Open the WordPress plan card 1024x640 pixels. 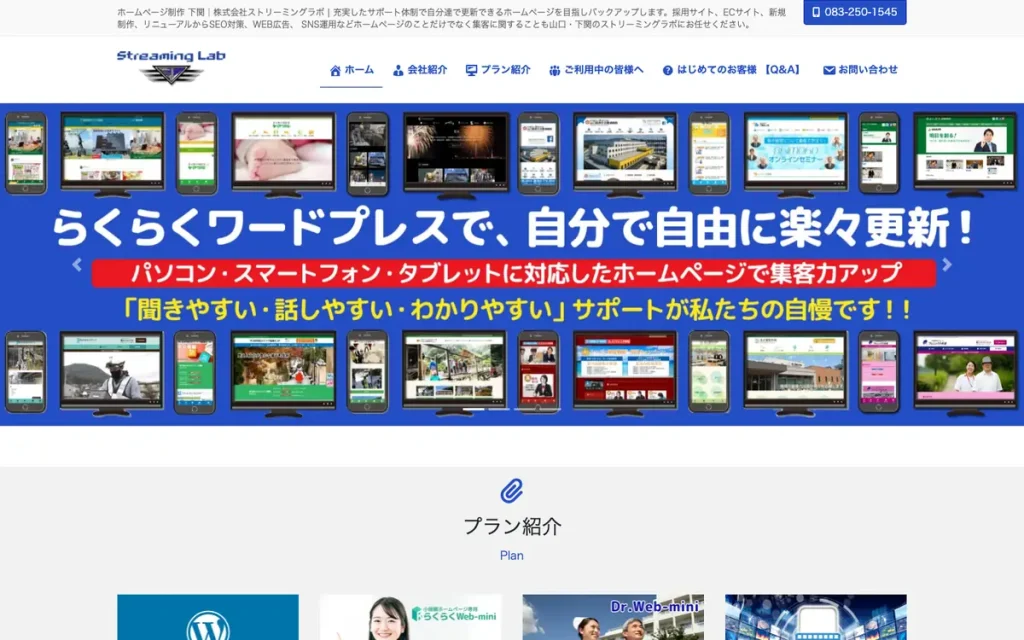tap(208, 617)
